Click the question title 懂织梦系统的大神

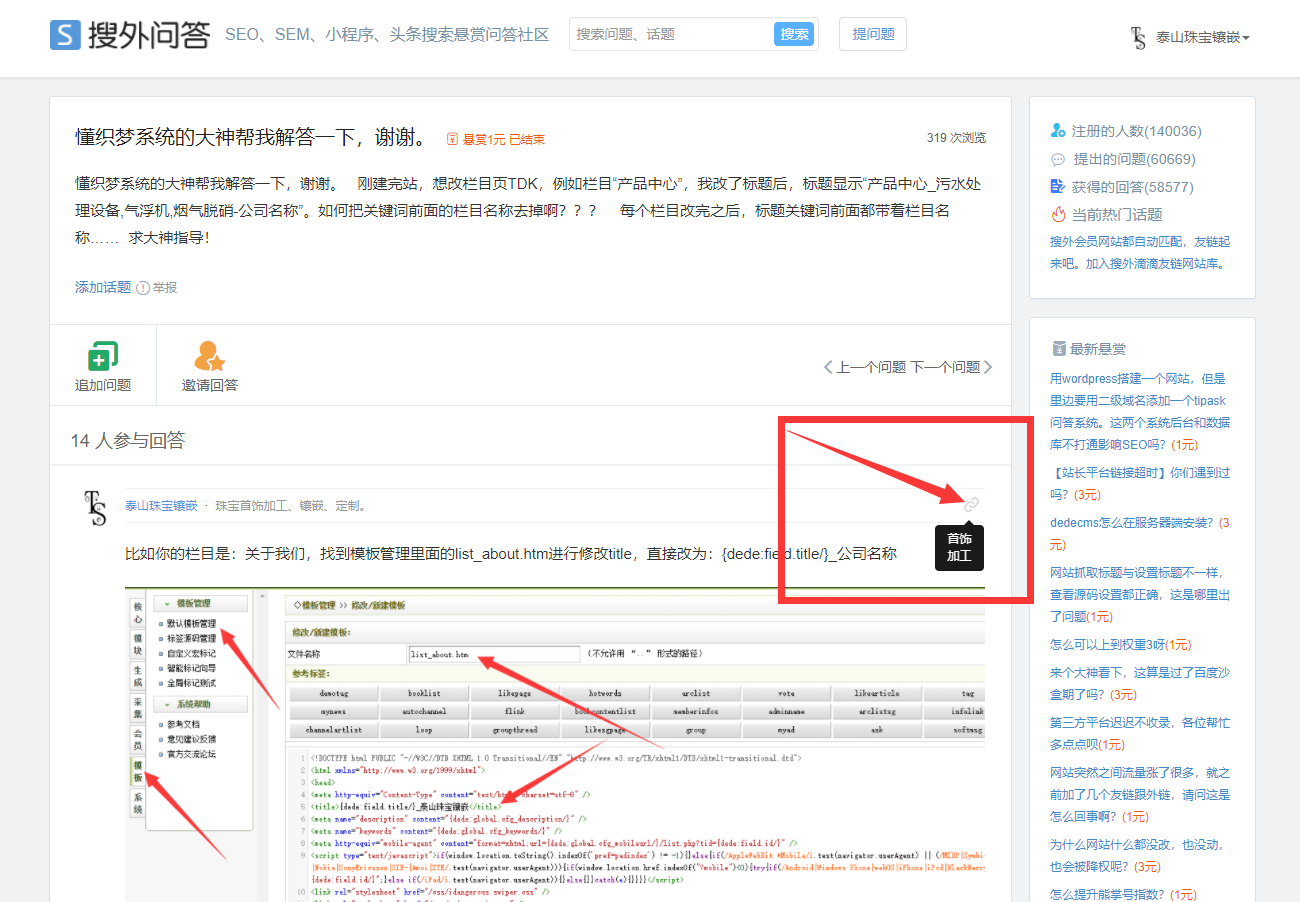(251, 138)
